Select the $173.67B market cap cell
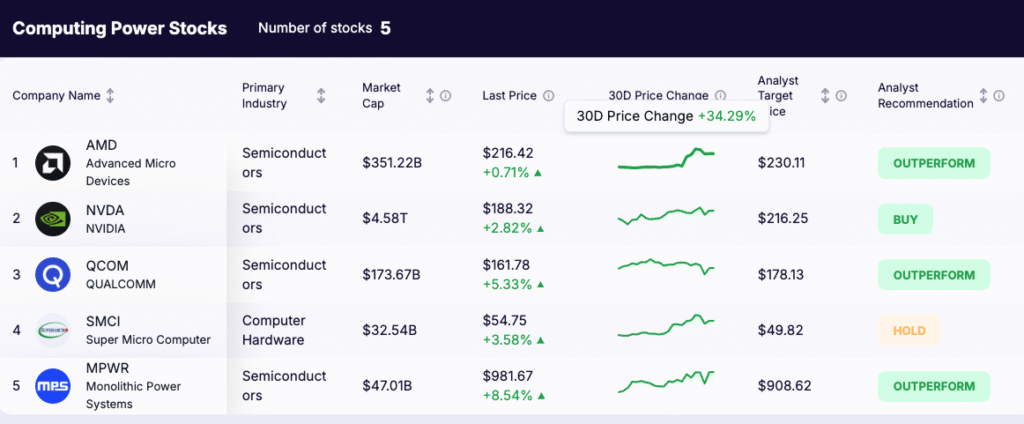Image resolution: width=1024 pixels, height=424 pixels. [x=391, y=275]
